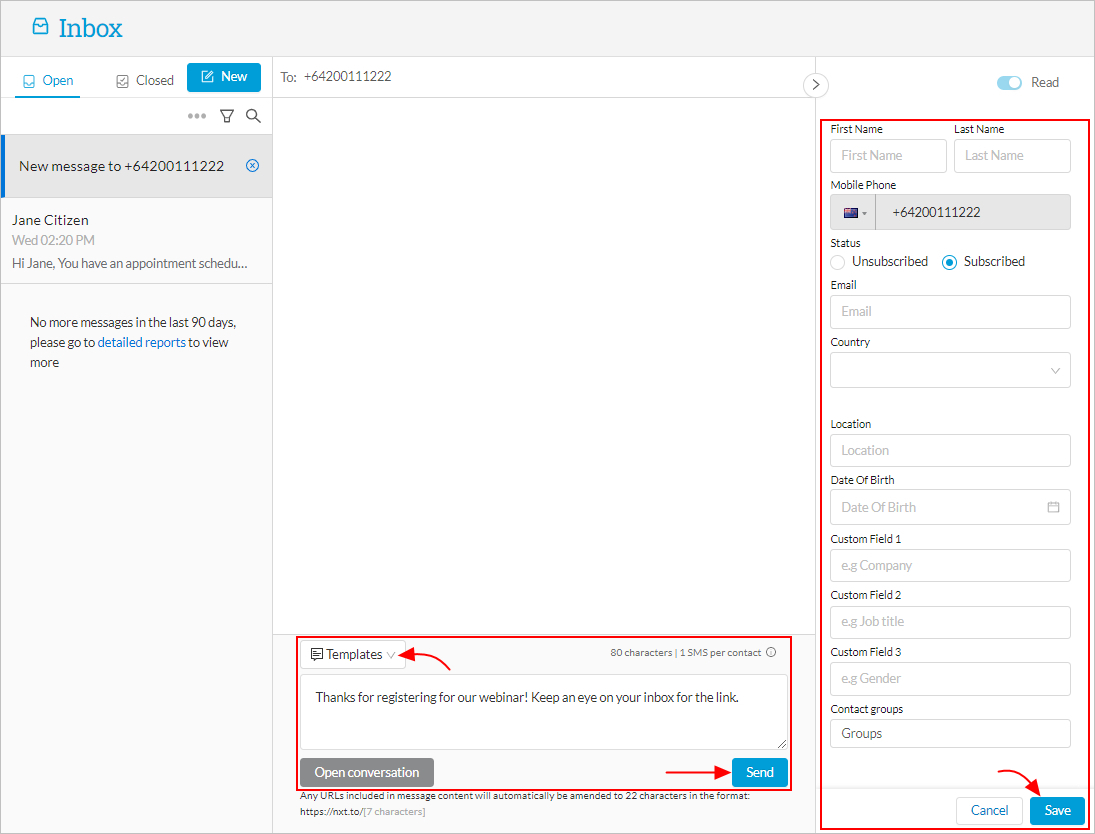1095x834 pixels.
Task: Toggle the Read switch
Action: click(x=1009, y=82)
